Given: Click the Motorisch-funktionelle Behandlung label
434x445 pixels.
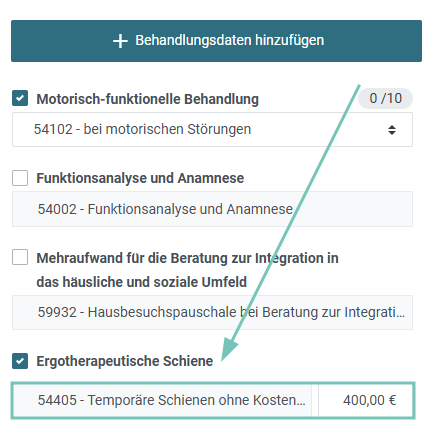Looking at the screenshot, I should coord(147,99).
